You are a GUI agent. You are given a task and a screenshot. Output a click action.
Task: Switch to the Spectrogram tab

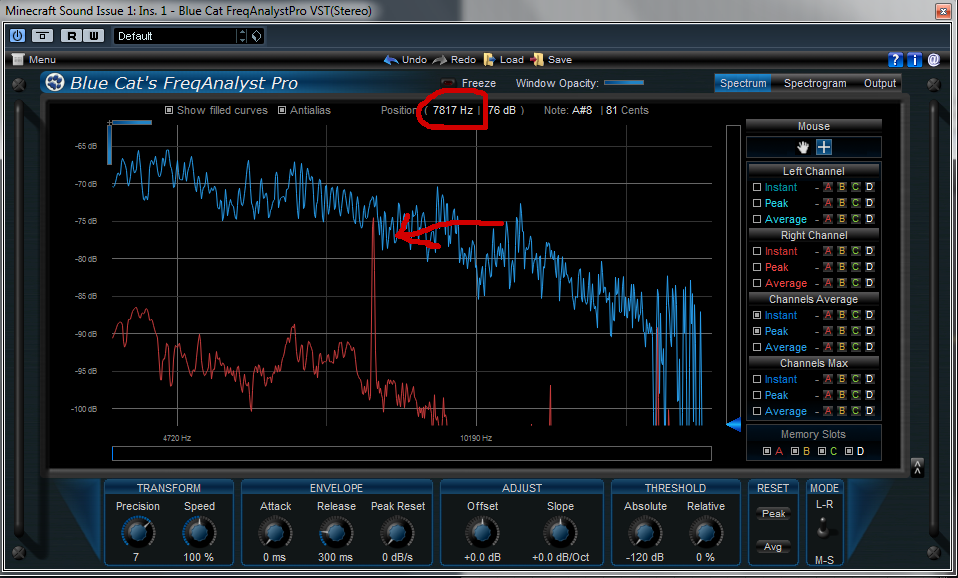click(814, 83)
